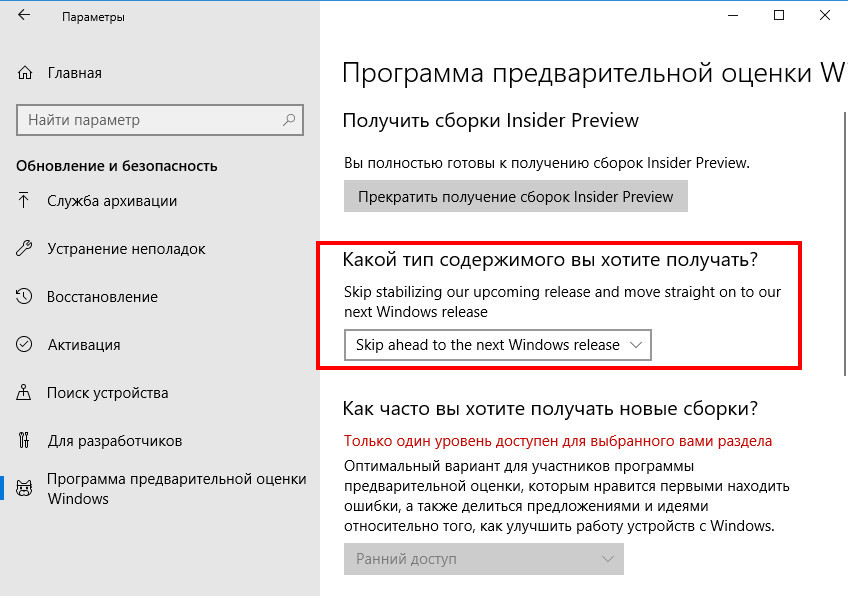Close the Параметры window

point(825,15)
